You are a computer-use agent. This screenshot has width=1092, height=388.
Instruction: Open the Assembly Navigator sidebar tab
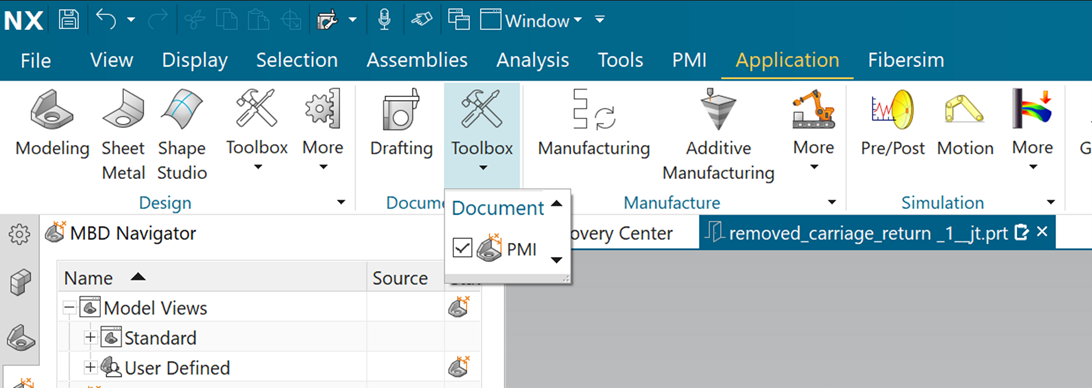point(19,282)
